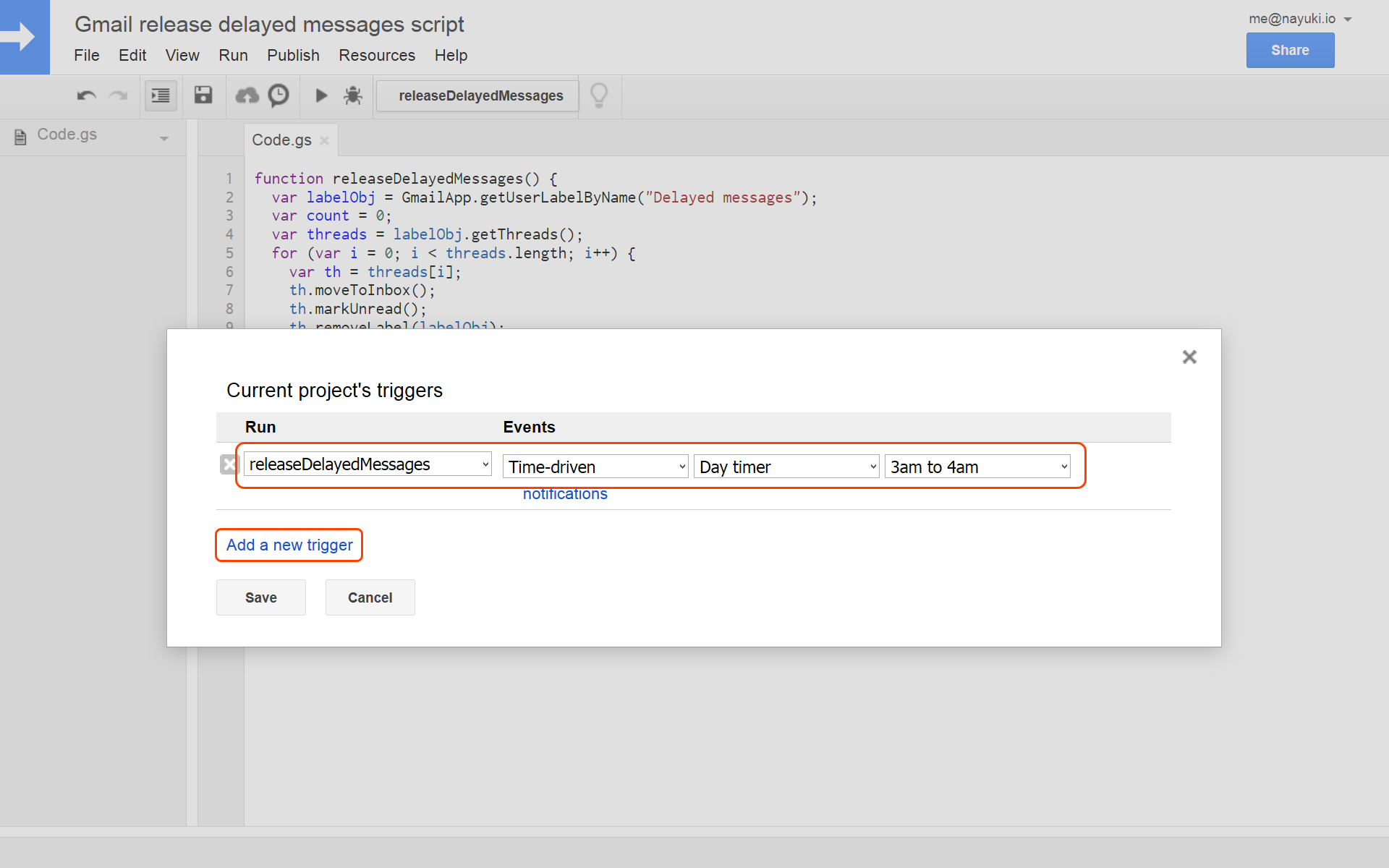Click the Run column header
This screenshot has height=868, width=1389.
tap(260, 427)
